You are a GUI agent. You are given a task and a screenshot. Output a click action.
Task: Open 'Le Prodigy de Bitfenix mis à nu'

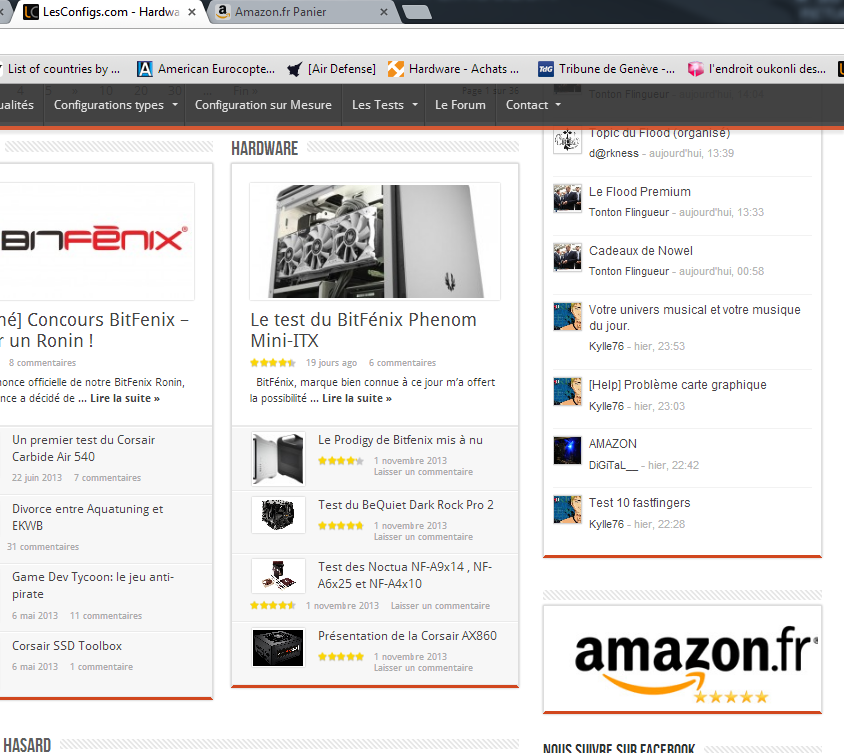click(400, 440)
